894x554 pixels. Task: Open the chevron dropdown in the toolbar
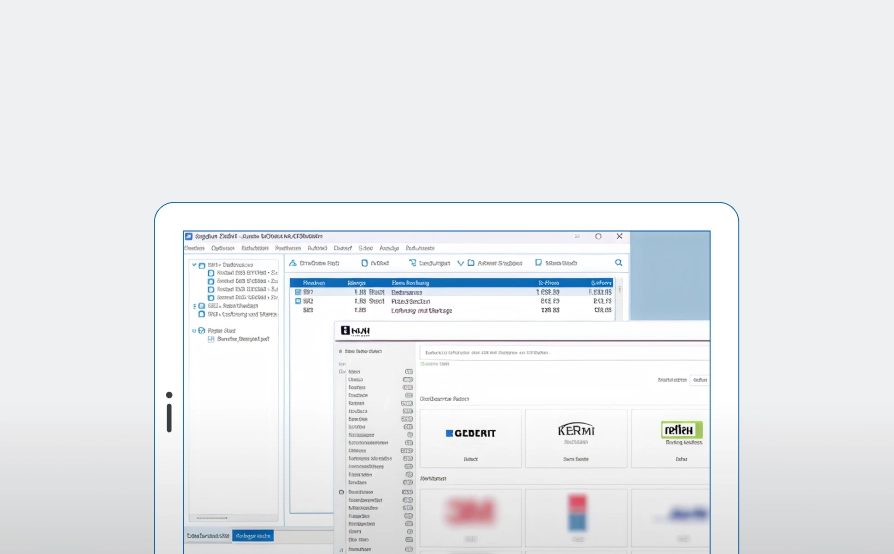pyautogui.click(x=460, y=263)
